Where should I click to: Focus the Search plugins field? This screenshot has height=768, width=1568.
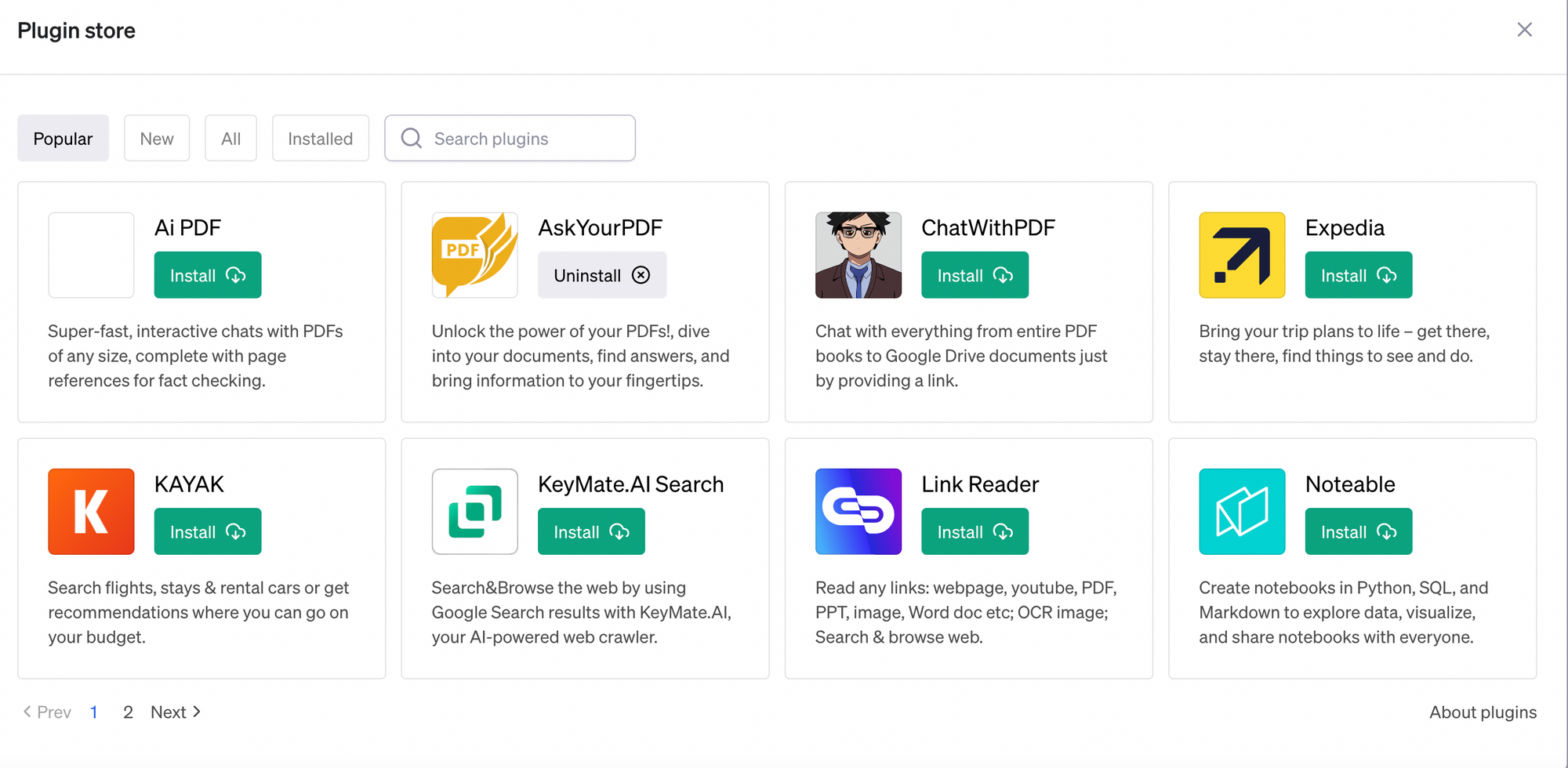[x=510, y=138]
